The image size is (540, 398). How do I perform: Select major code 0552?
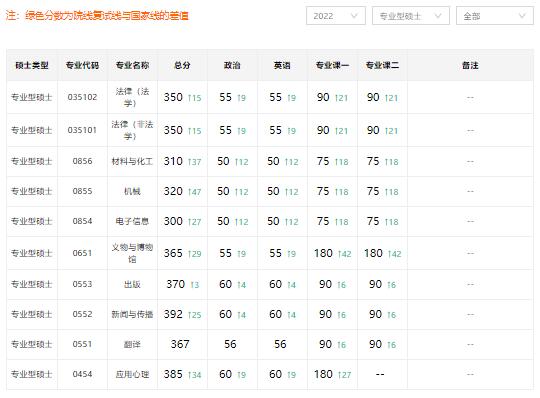tap(82, 314)
